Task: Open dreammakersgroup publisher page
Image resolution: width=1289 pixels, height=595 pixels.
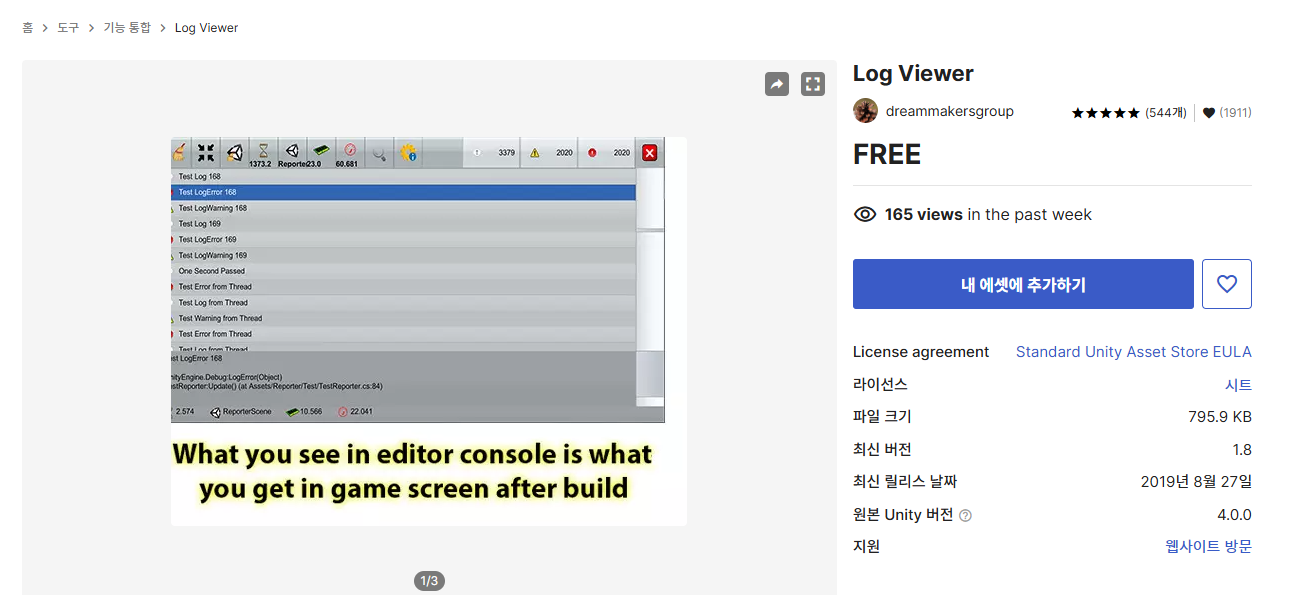Action: (950, 111)
